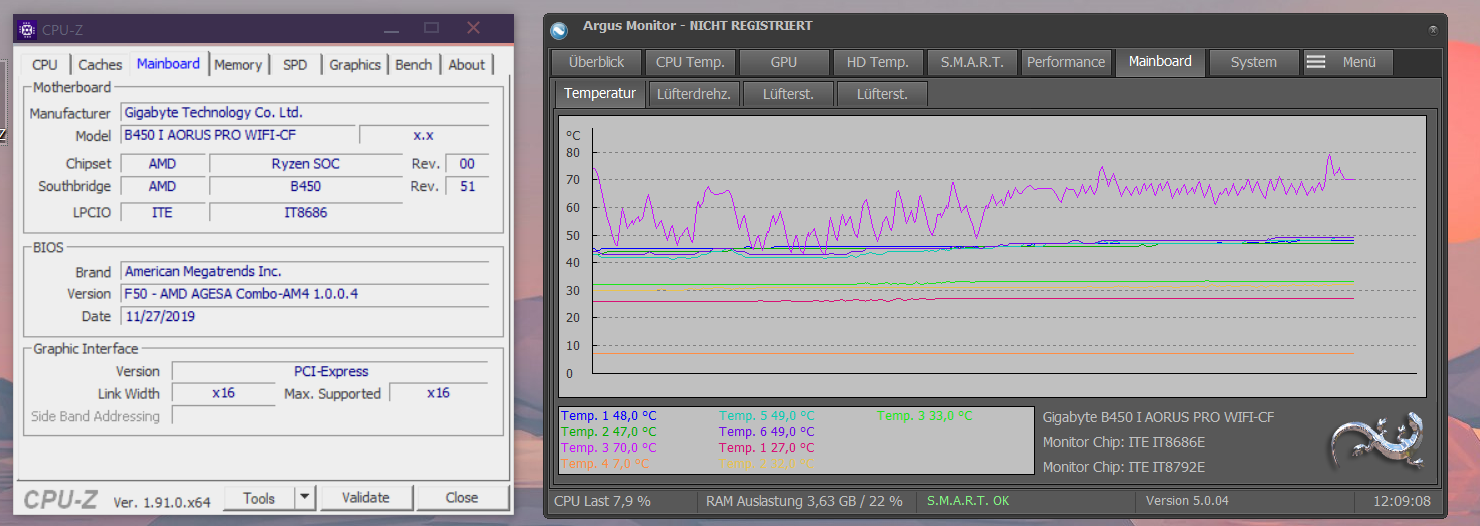Open the hamburger icon beside Menü
The image size is (1480, 526).
(1316, 62)
